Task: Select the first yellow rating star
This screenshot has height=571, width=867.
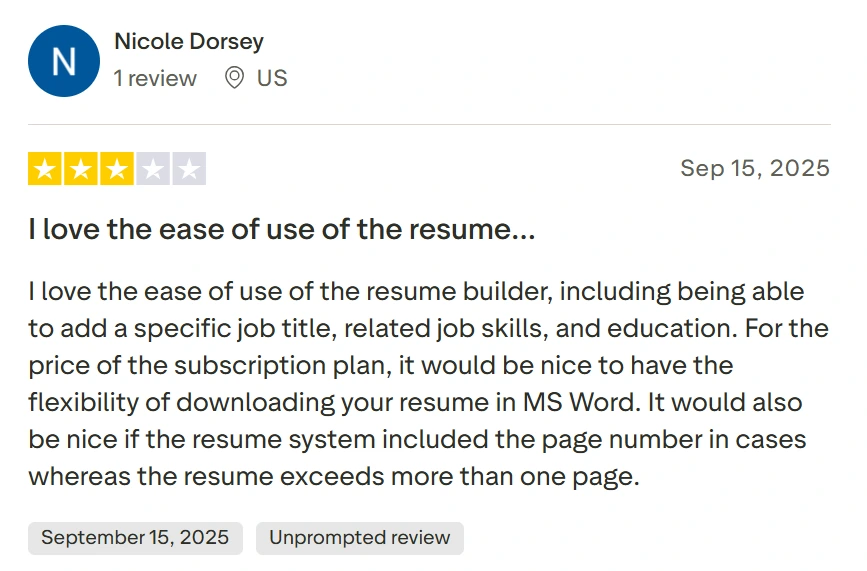Action: pos(44,169)
